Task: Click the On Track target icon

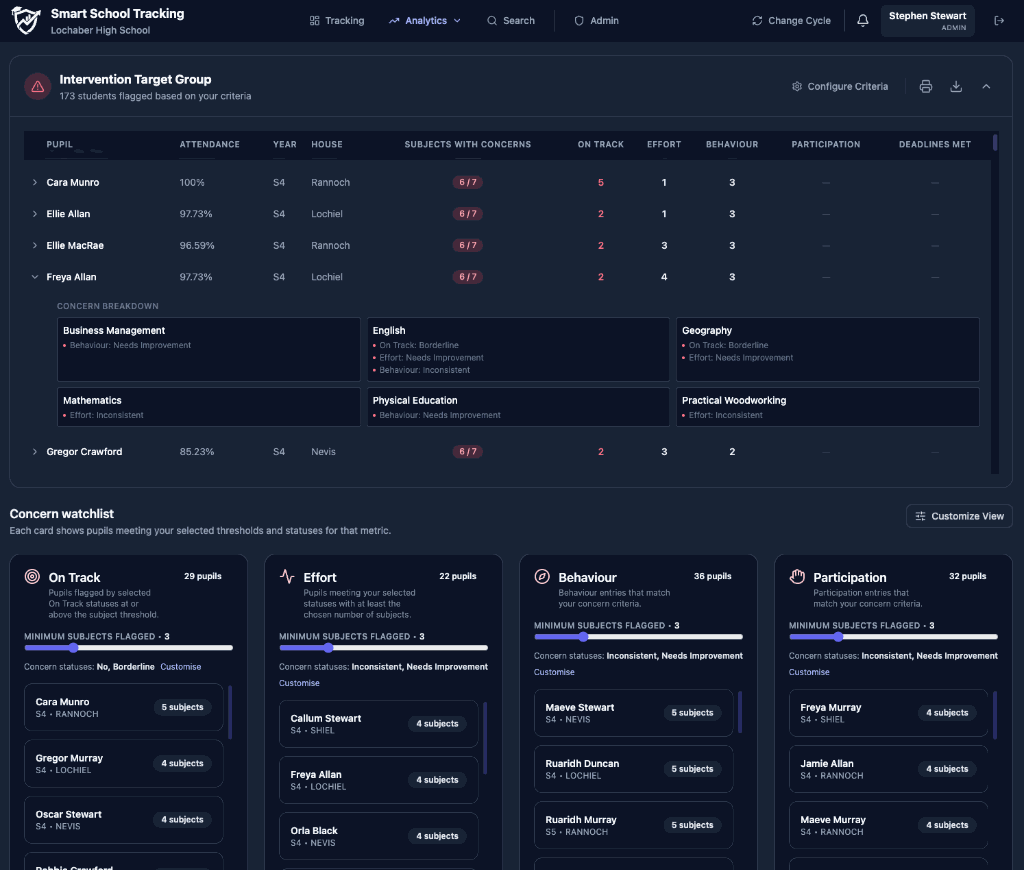Action: (x=32, y=576)
